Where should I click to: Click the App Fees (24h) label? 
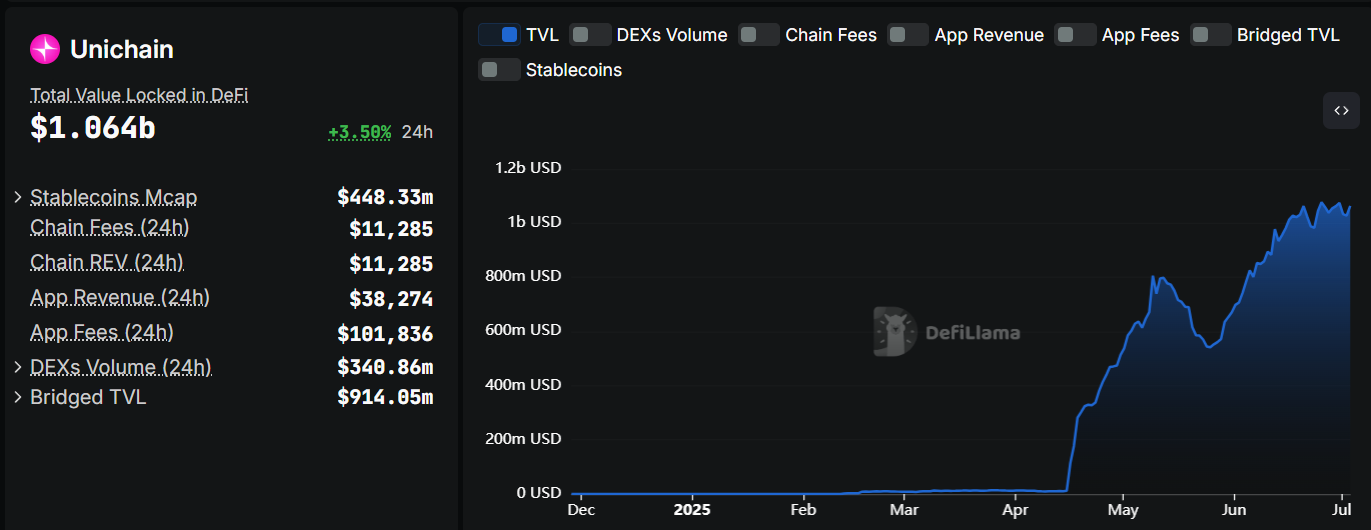pyautogui.click(x=102, y=332)
